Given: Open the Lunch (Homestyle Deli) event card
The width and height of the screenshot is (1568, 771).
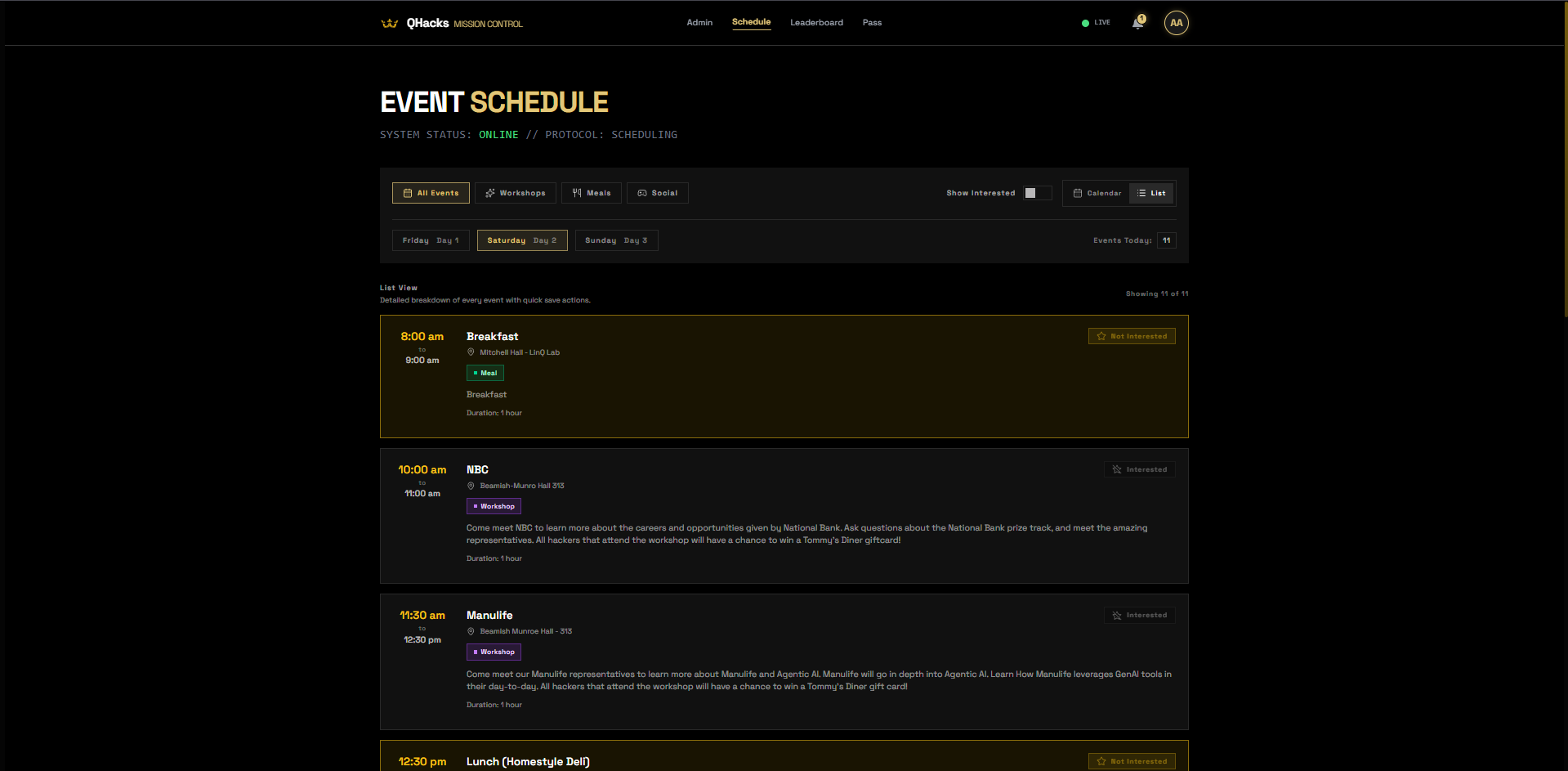Looking at the screenshot, I should pyautogui.click(x=528, y=761).
